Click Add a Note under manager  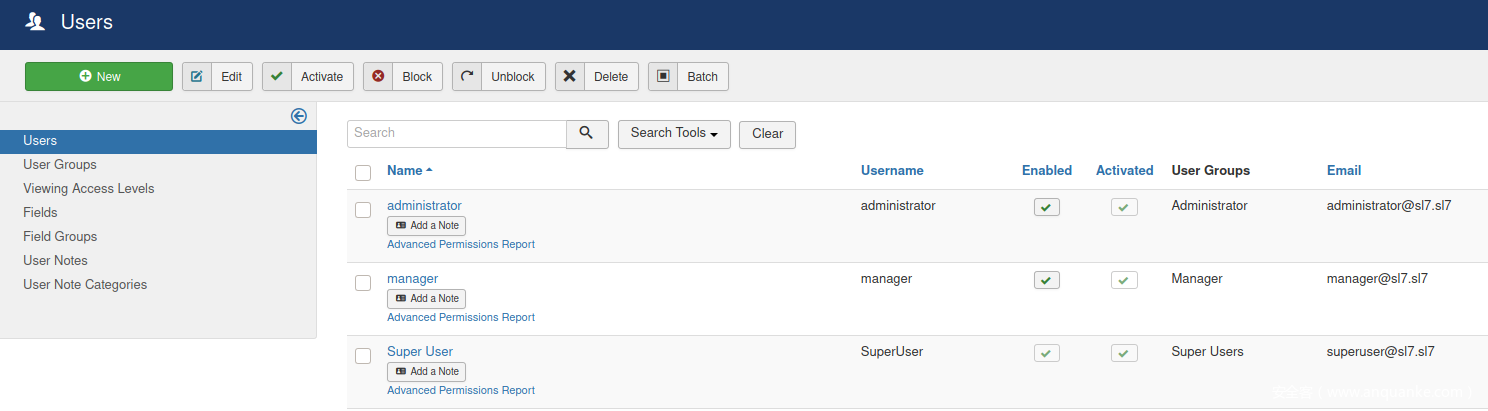(426, 299)
